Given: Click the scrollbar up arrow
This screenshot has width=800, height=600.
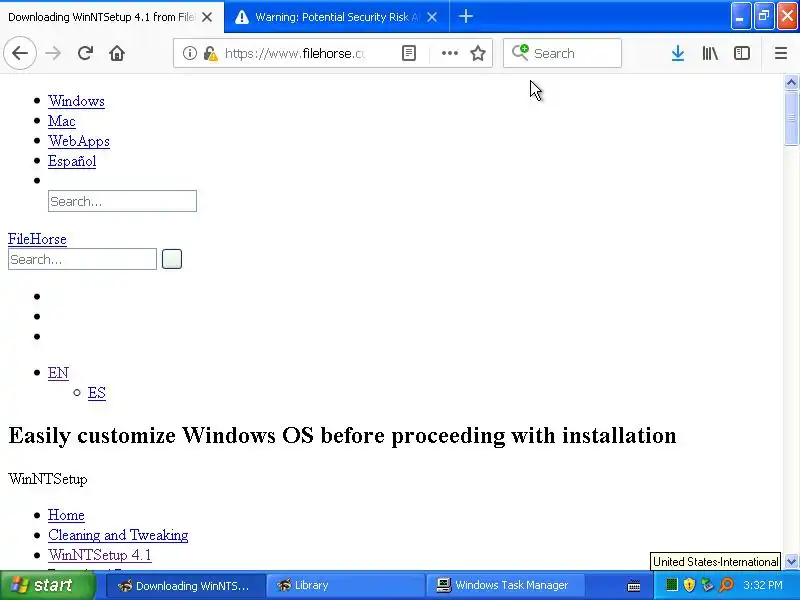Looking at the screenshot, I should click(x=791, y=82).
